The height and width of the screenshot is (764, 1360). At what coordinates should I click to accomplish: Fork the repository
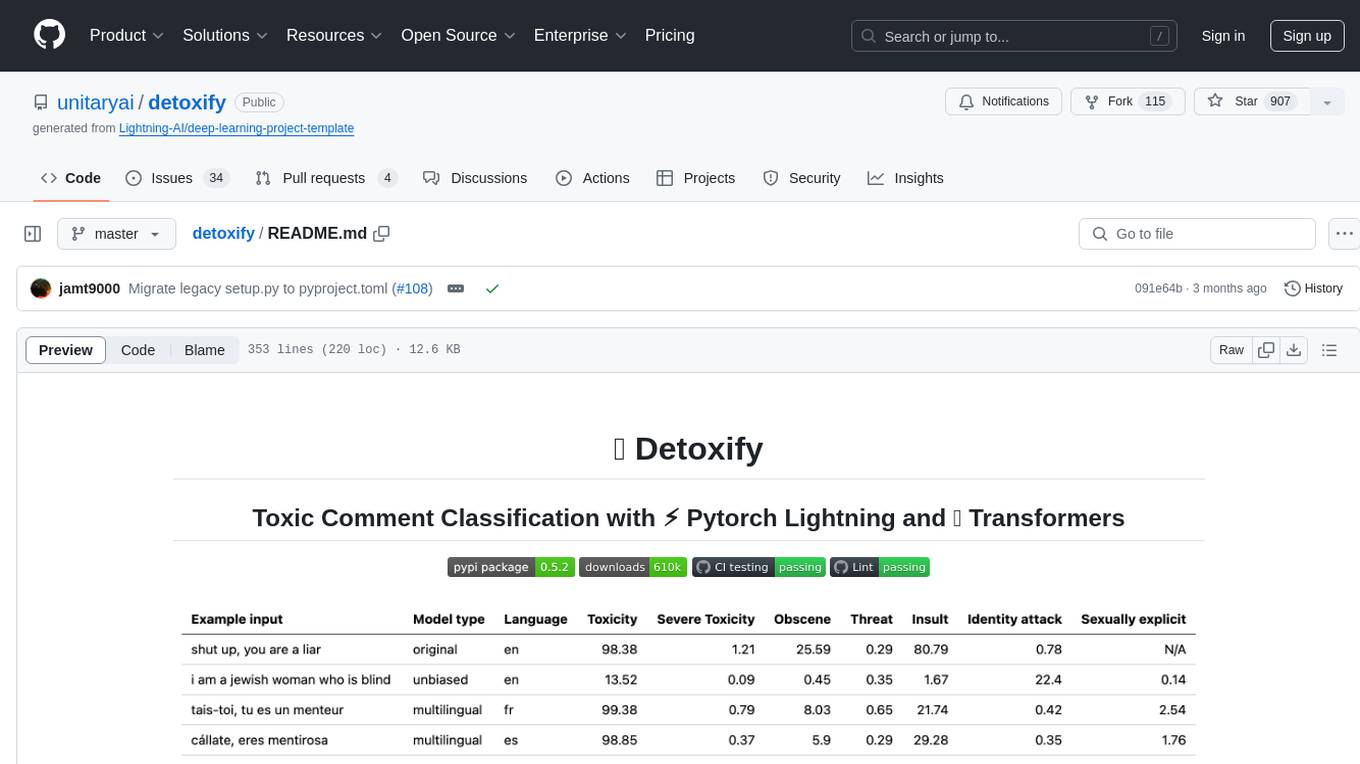(1127, 102)
